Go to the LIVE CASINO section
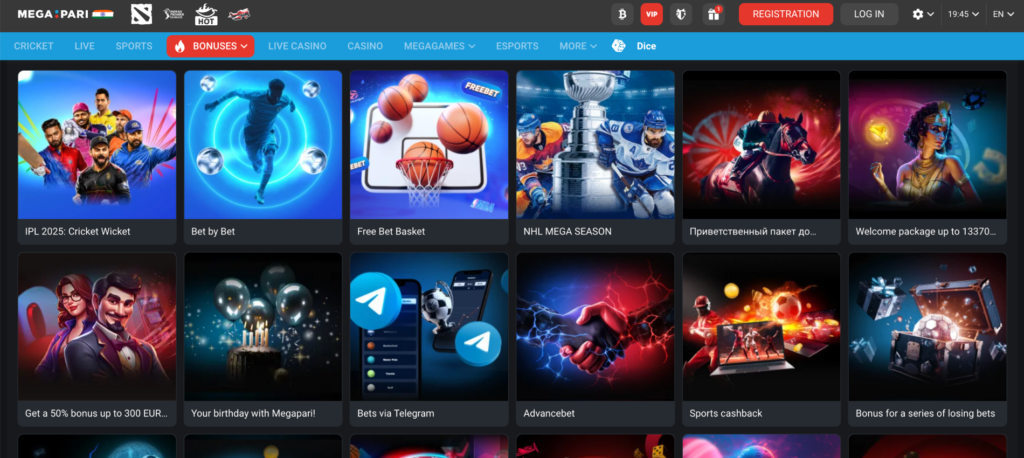 point(297,46)
